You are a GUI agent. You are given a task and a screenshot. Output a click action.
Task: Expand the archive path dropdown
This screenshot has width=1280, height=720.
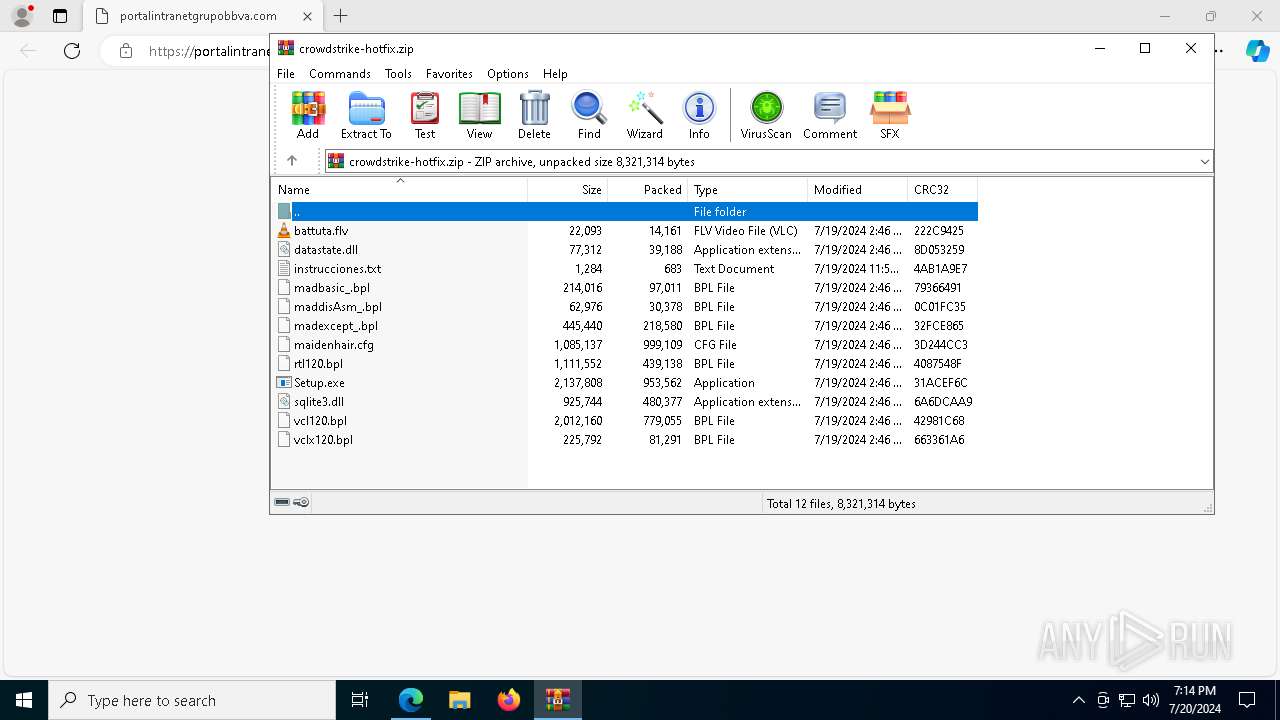coord(1204,161)
